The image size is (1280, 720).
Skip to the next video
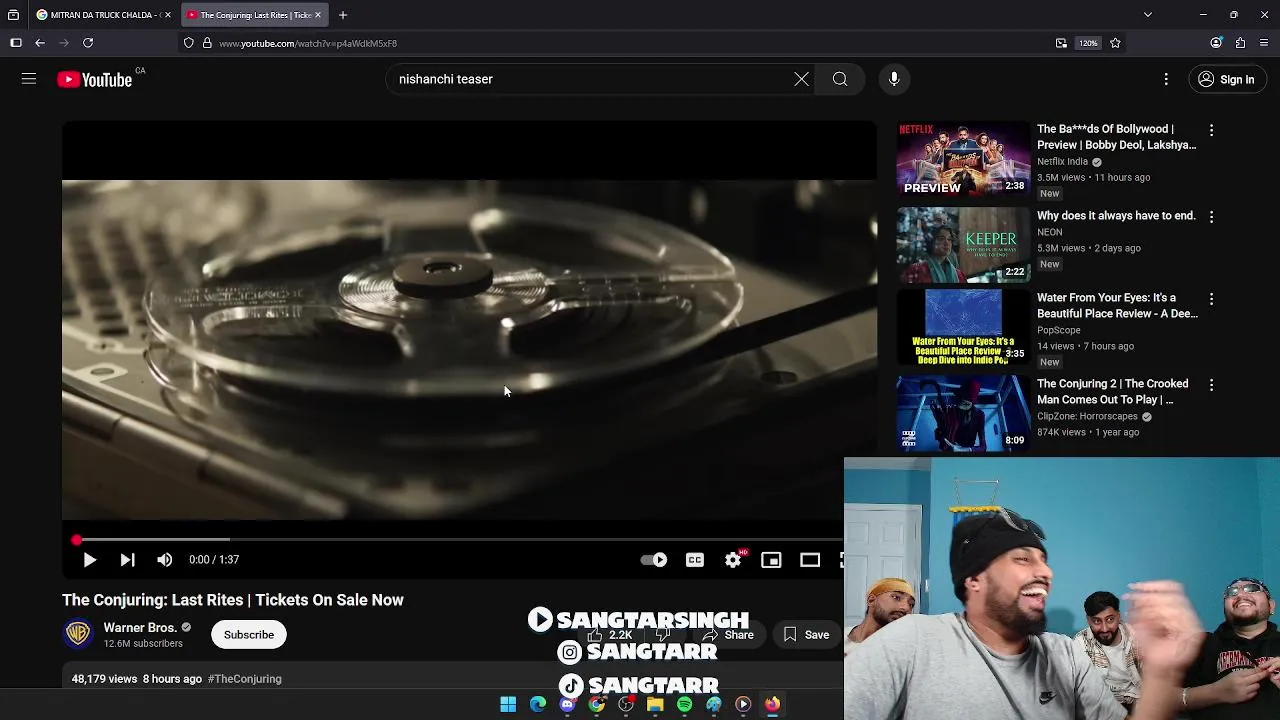click(x=127, y=560)
